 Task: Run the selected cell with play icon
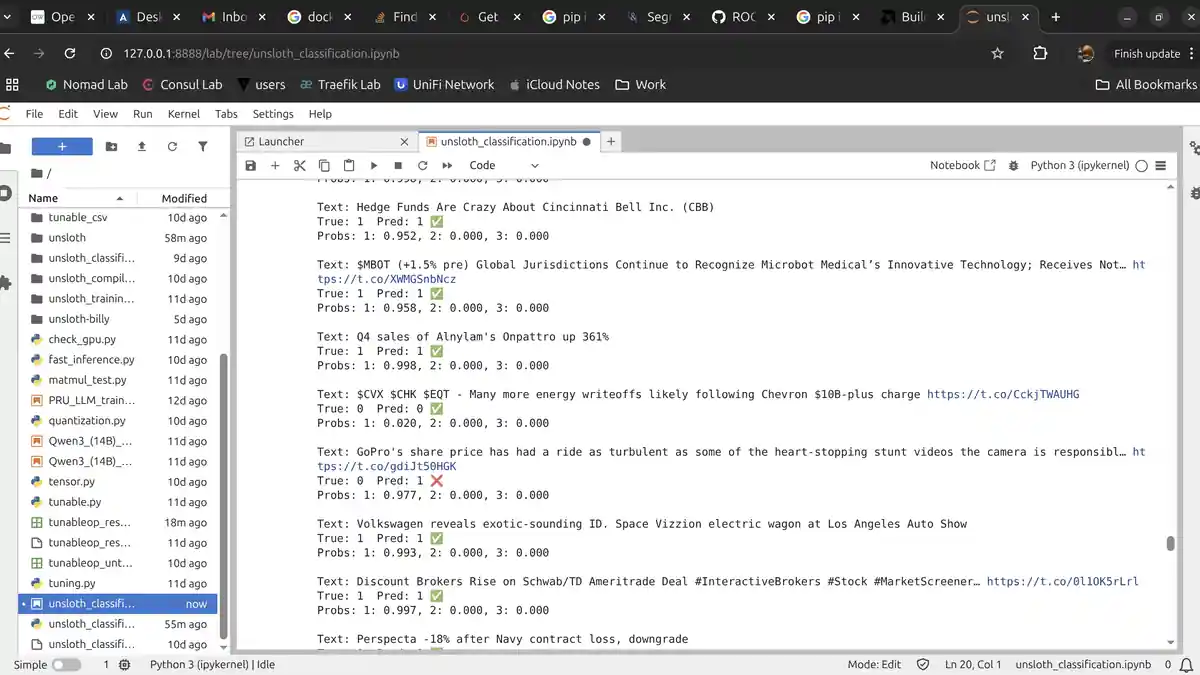click(x=373, y=165)
